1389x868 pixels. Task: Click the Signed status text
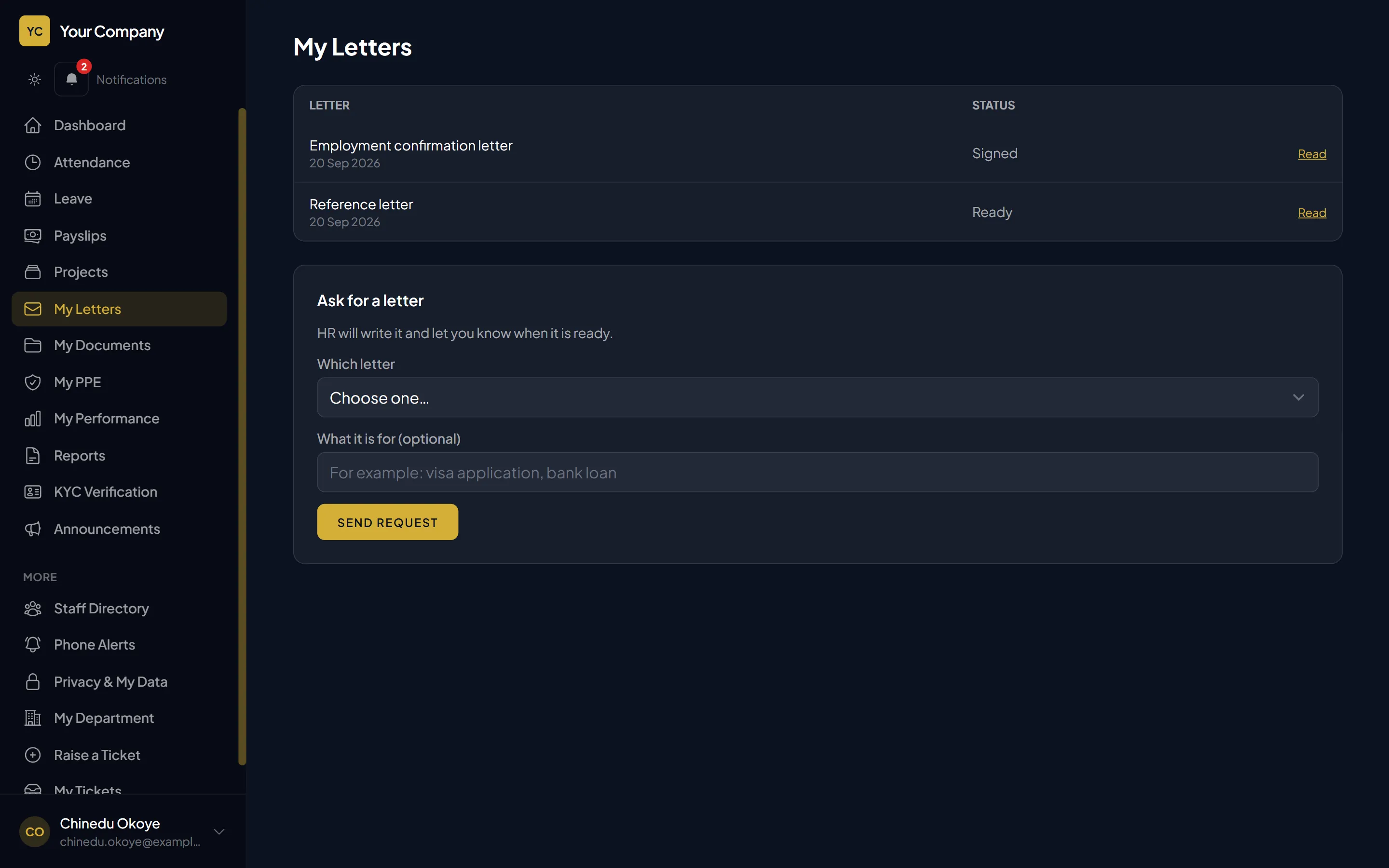[994, 153]
